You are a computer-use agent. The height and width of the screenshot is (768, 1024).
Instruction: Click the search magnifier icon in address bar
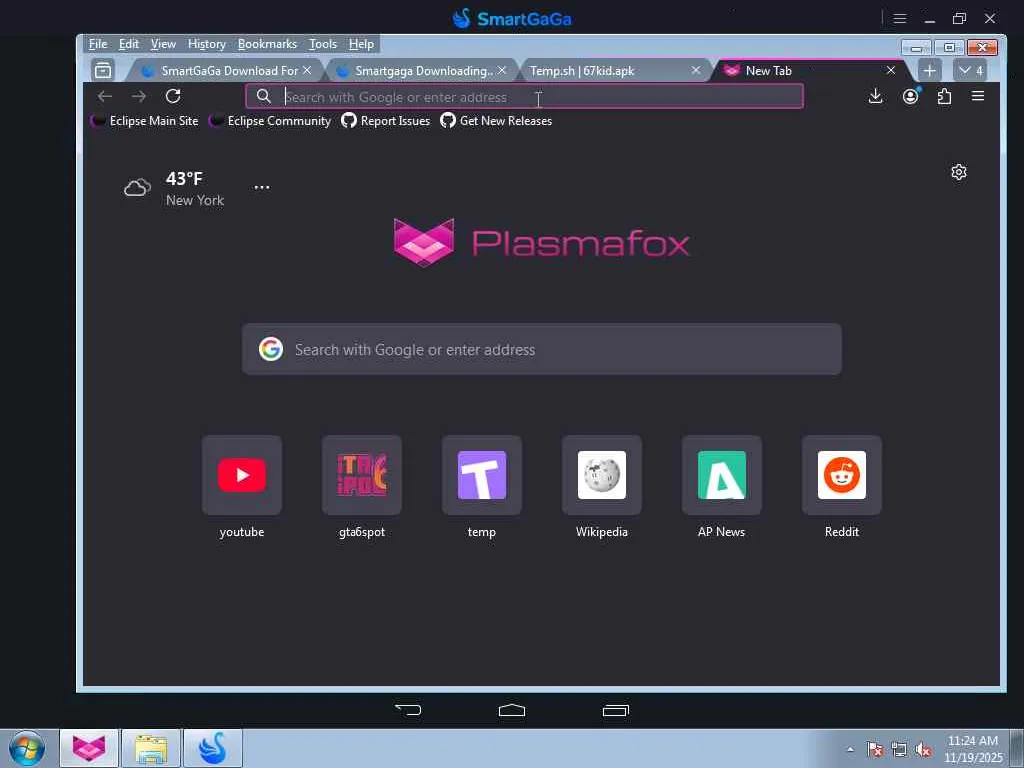(264, 97)
